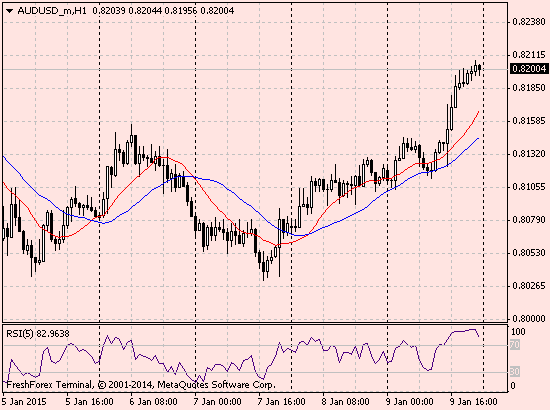Click the FreshForex Terminal copyright text
The width and height of the screenshot is (550, 410).
coord(141,385)
